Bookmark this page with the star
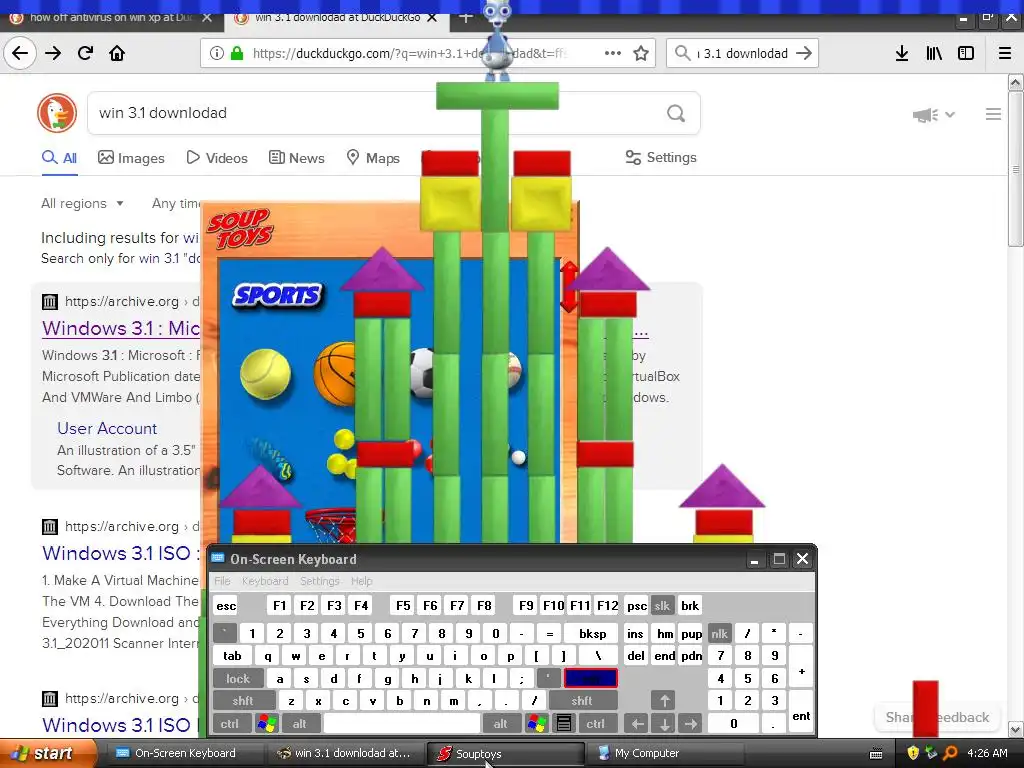Screen dimensions: 1024x768 point(641,53)
